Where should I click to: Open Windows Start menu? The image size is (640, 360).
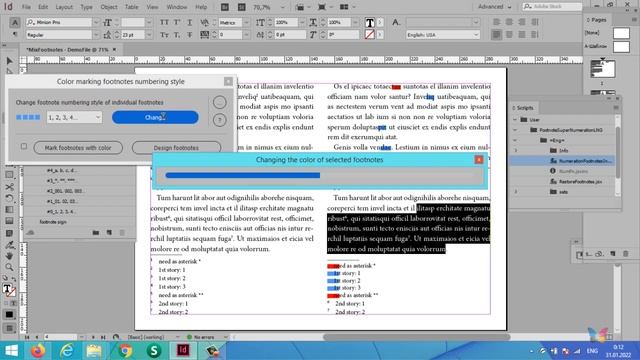(11, 350)
